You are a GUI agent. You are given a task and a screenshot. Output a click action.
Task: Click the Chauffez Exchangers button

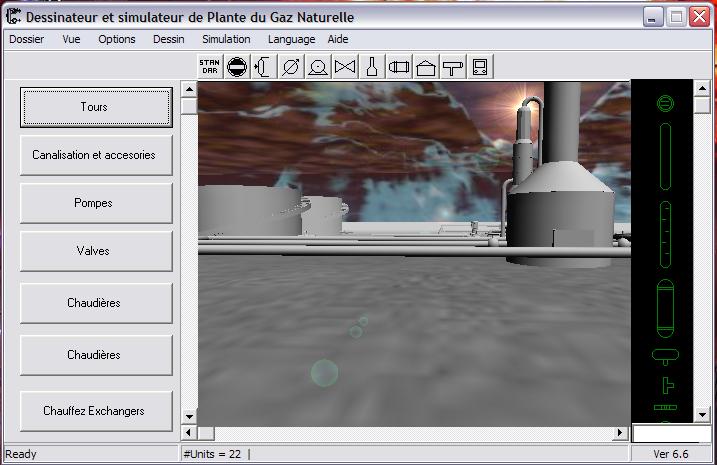[x=96, y=411]
